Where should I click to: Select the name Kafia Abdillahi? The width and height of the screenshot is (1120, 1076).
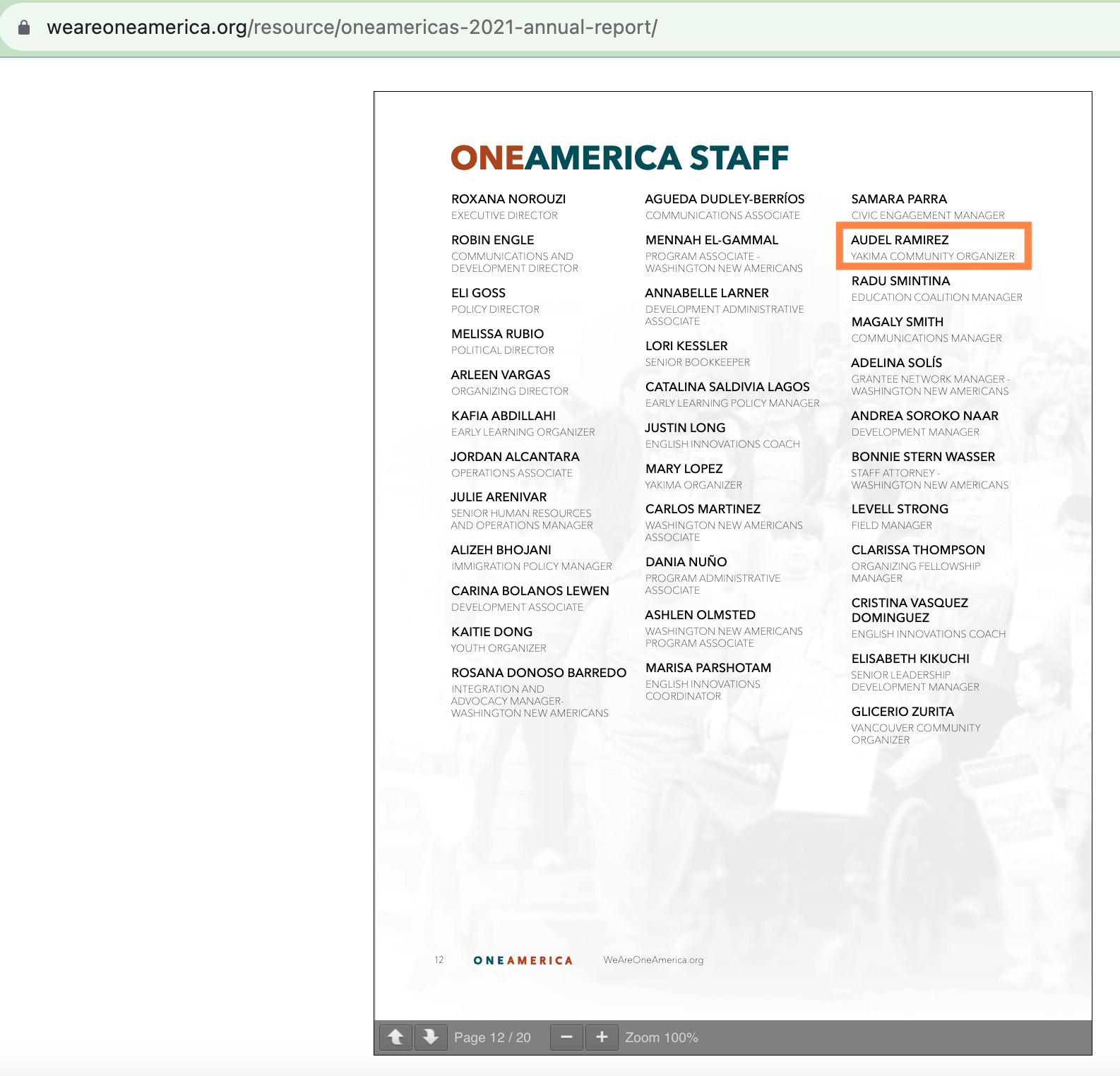click(504, 416)
